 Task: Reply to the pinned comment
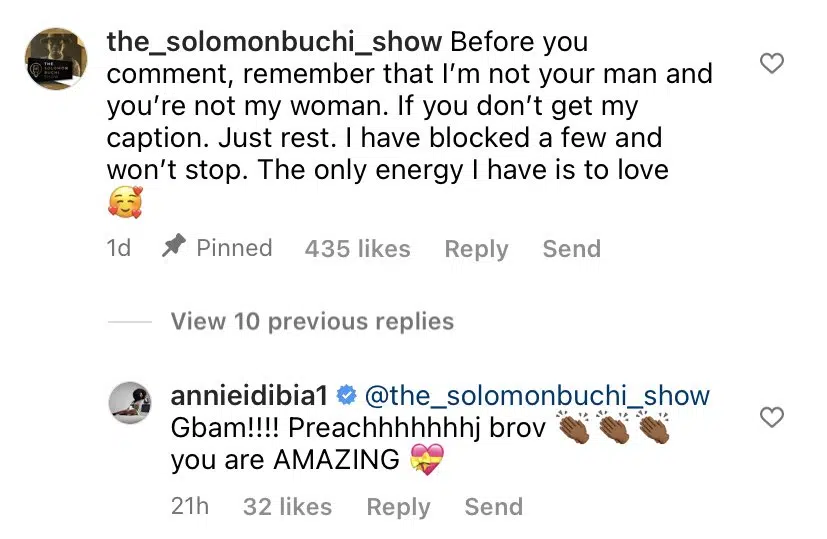click(476, 248)
